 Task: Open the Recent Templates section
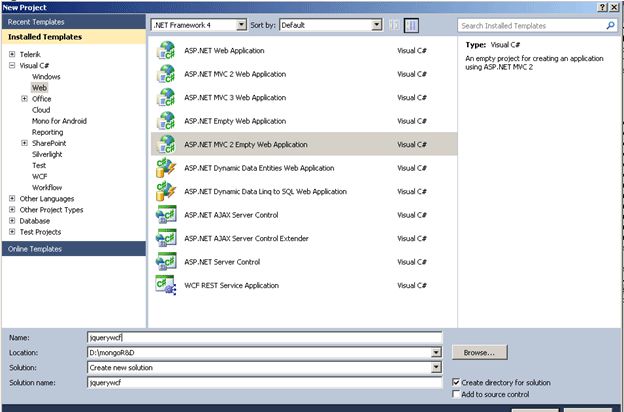(74, 22)
